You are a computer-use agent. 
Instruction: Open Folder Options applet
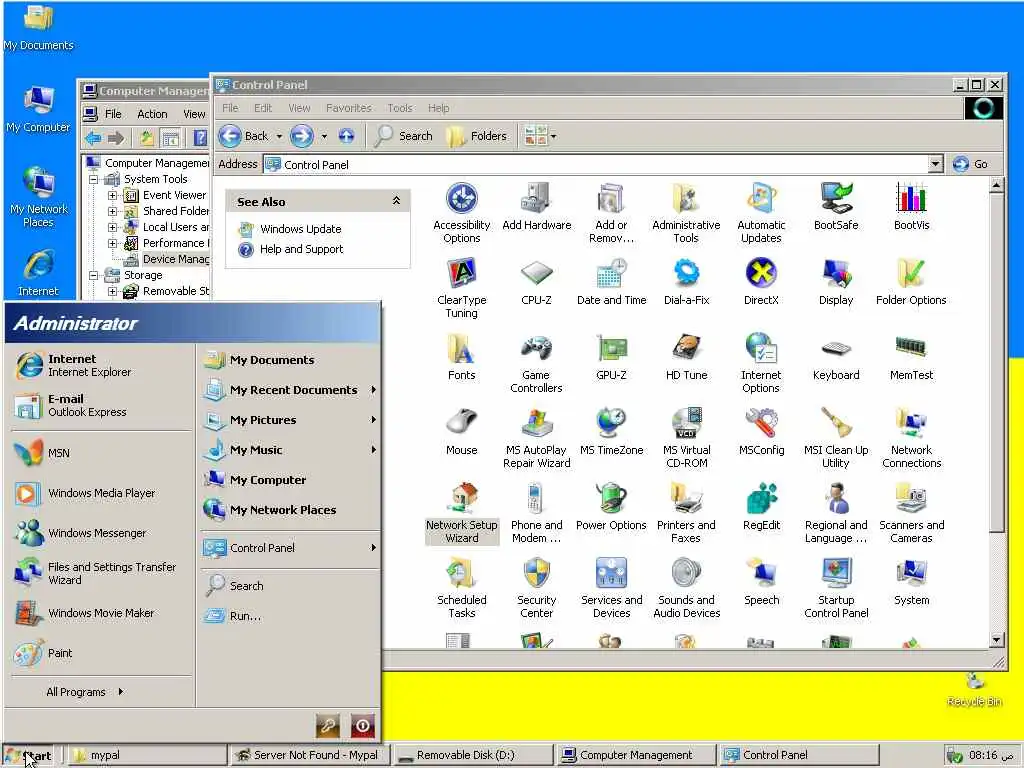pos(911,282)
